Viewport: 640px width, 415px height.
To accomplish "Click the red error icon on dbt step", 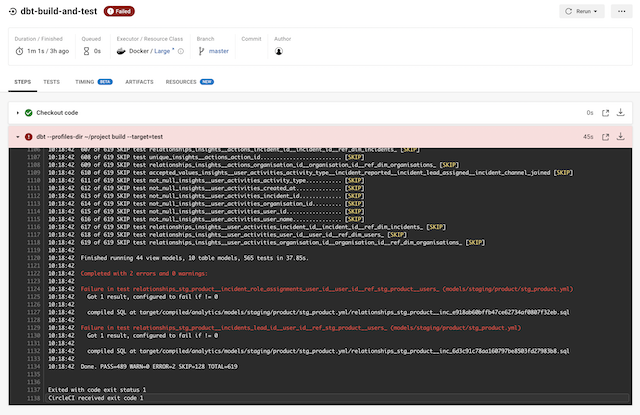I will click(x=29, y=136).
